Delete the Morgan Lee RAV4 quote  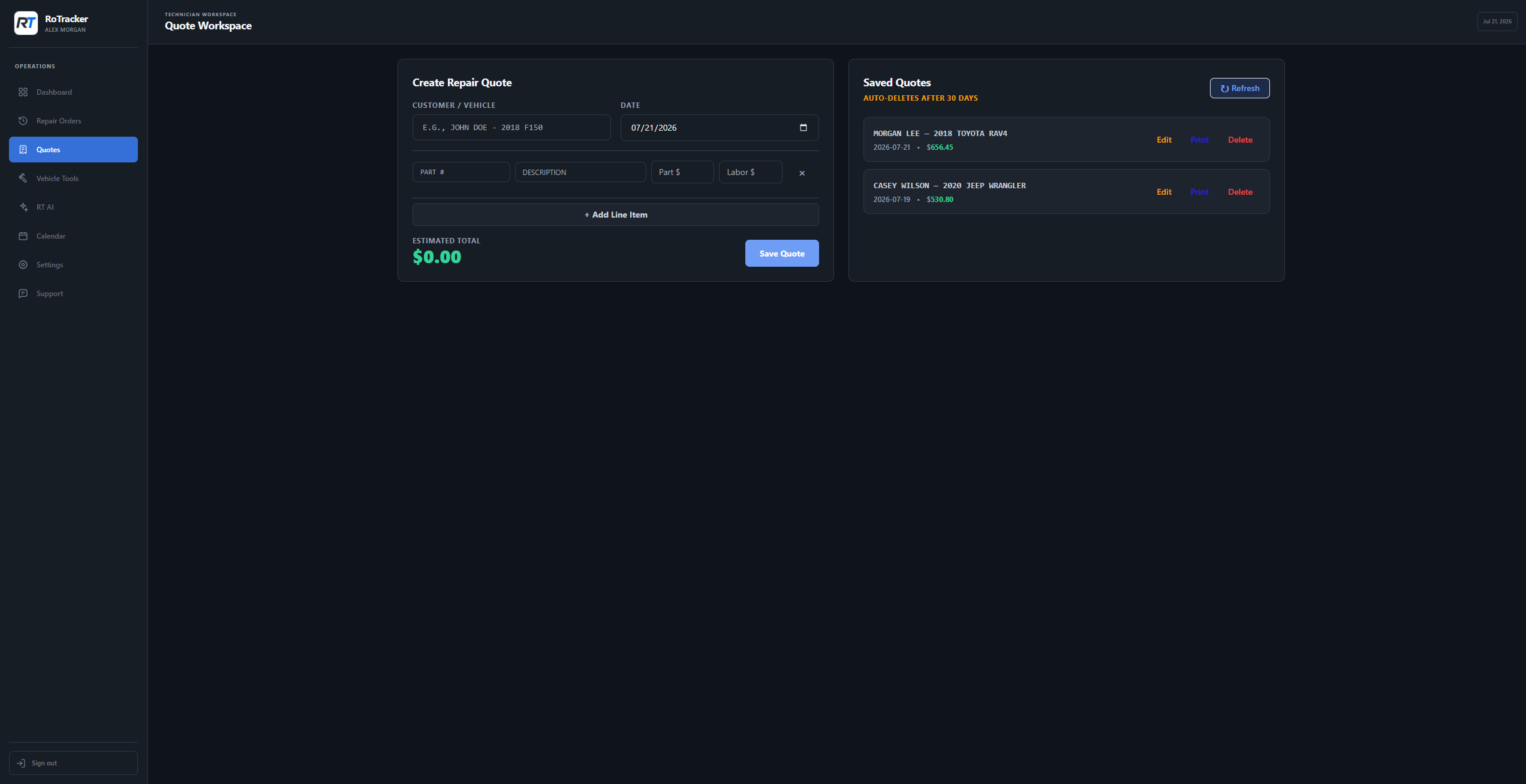(x=1240, y=140)
